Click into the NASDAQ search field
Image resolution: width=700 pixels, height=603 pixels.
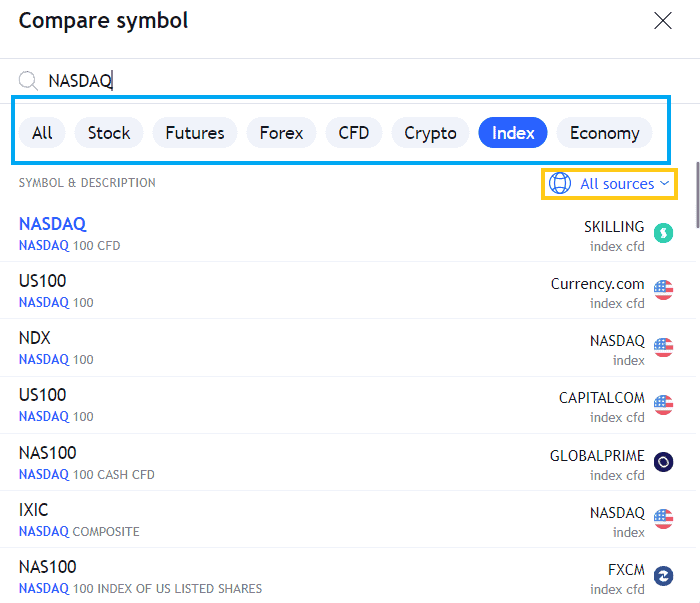pos(348,81)
